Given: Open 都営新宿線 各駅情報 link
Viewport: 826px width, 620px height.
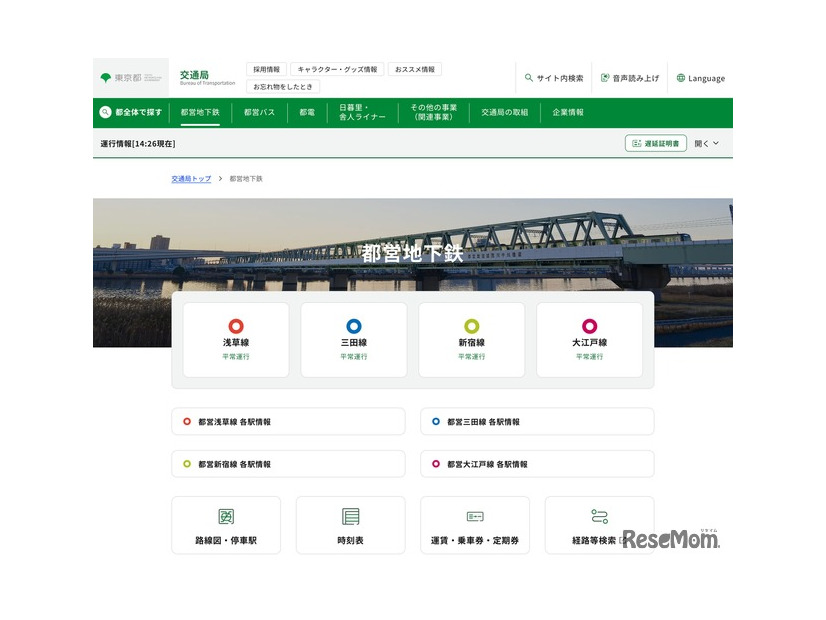Looking at the screenshot, I should point(288,464).
